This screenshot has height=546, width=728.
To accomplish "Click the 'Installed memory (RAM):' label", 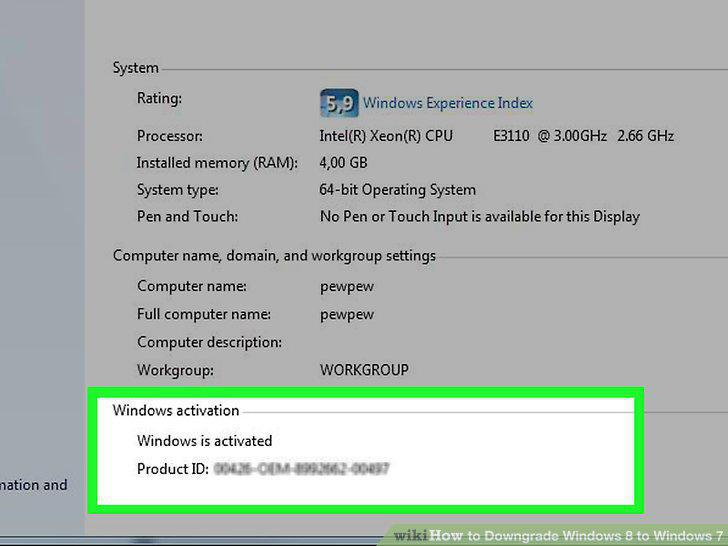I will (217, 163).
